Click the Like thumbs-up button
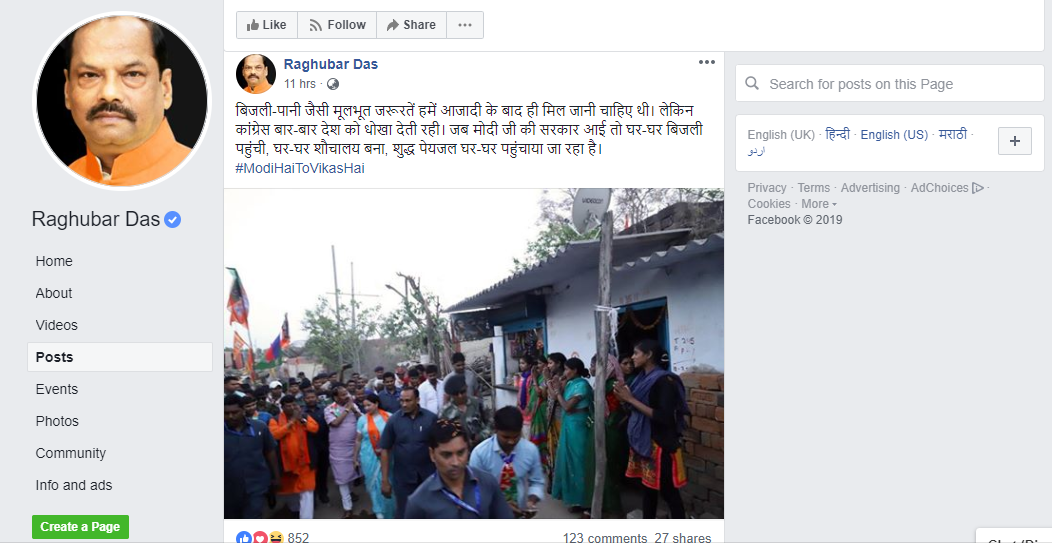 pyautogui.click(x=267, y=25)
